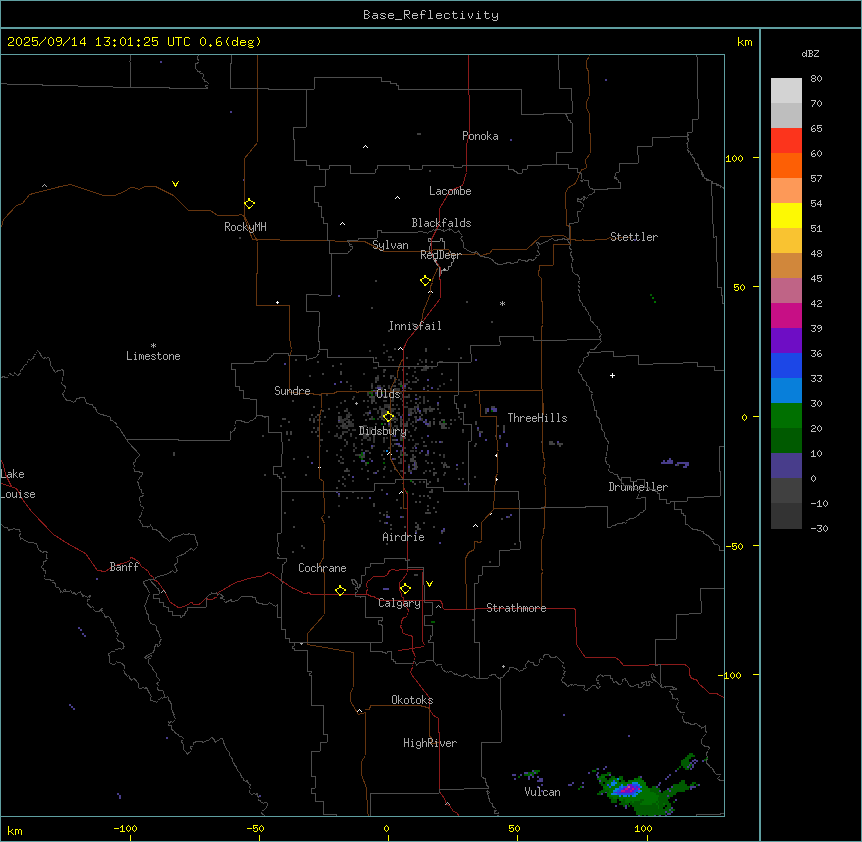Select the Lacombe city label

pos(450,191)
